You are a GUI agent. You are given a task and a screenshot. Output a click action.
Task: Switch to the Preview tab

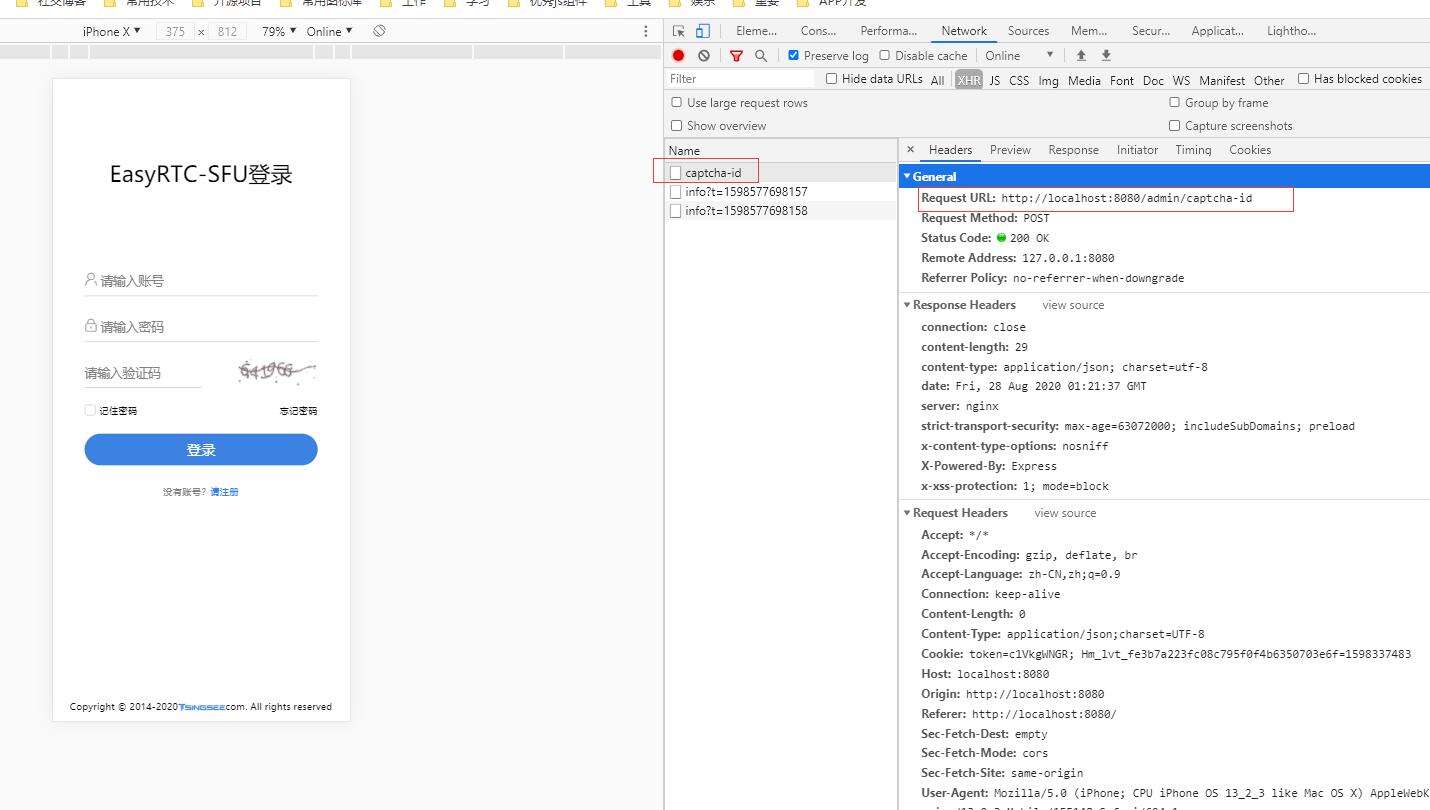coord(1010,150)
